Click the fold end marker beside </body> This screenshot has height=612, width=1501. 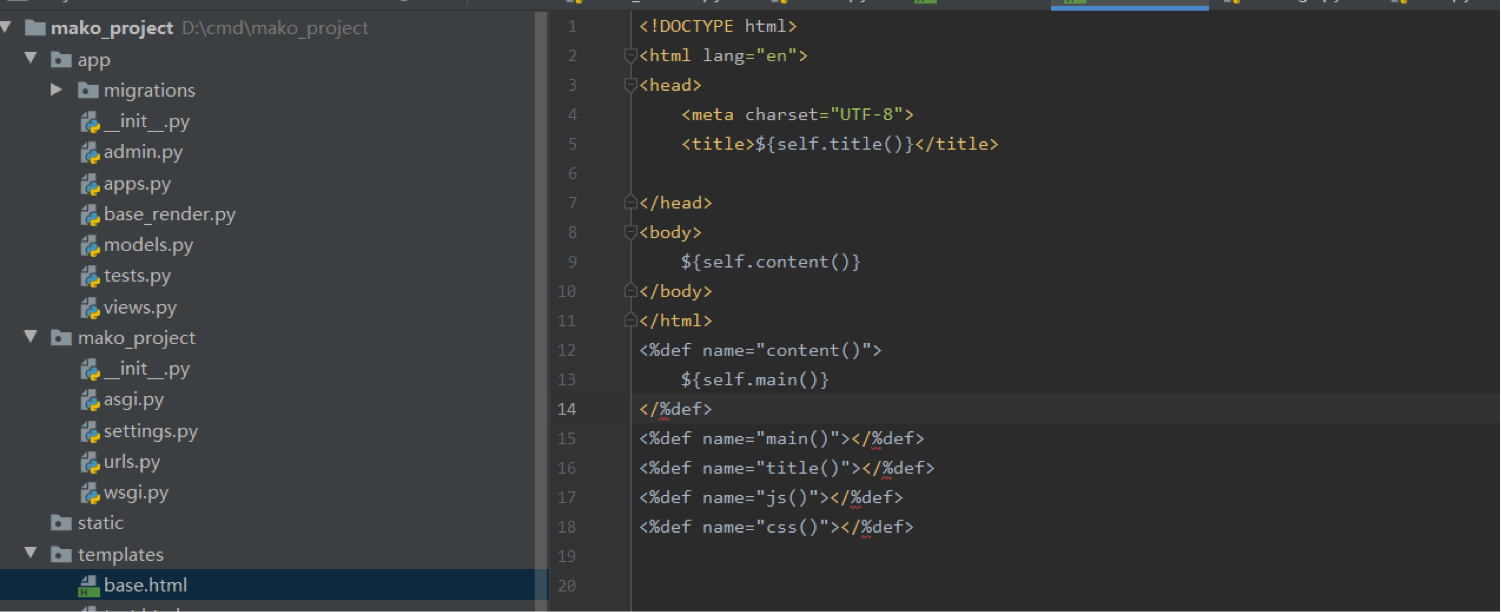(631, 292)
